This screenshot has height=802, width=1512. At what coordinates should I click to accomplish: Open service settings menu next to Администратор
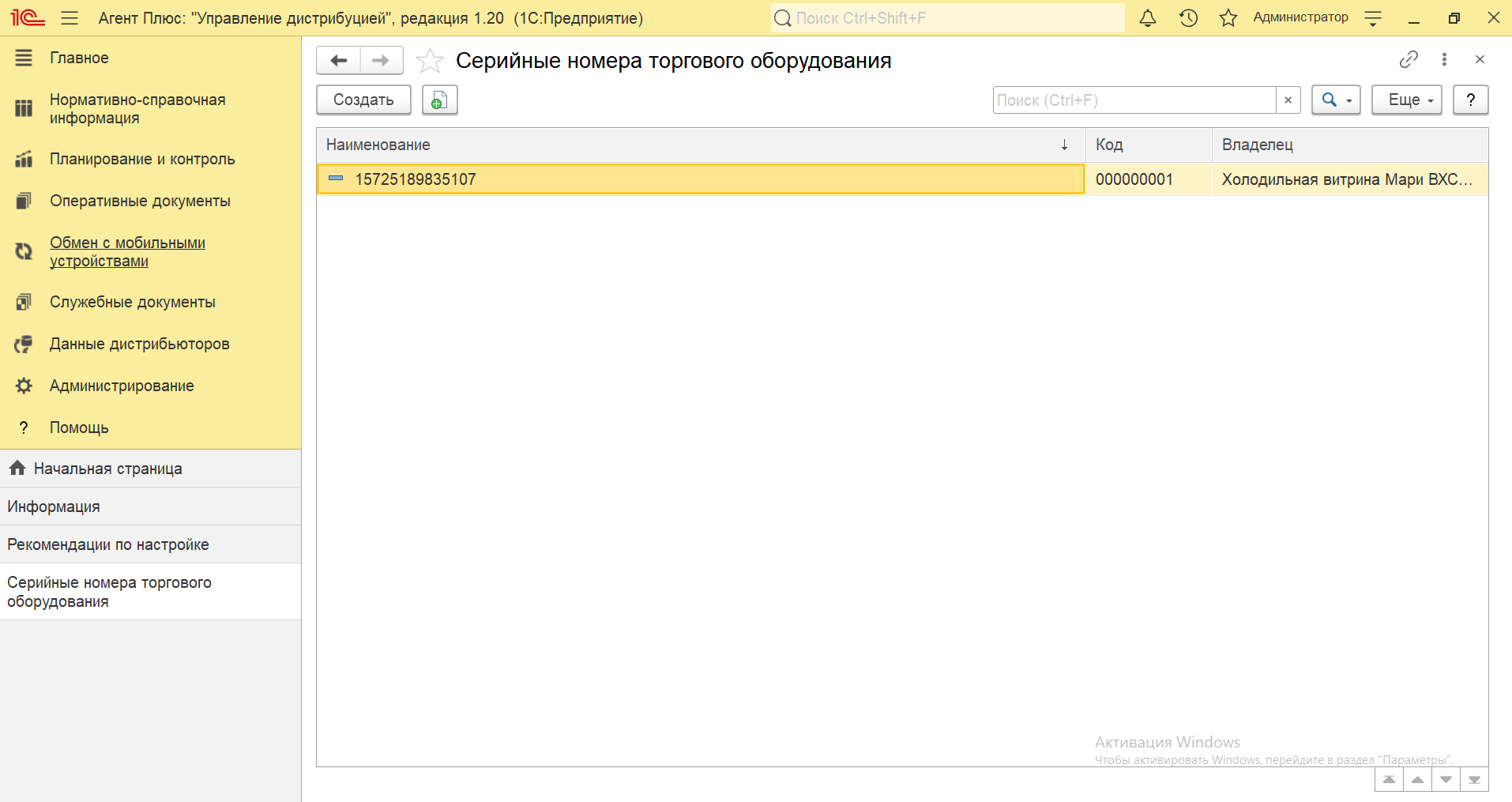click(1373, 18)
